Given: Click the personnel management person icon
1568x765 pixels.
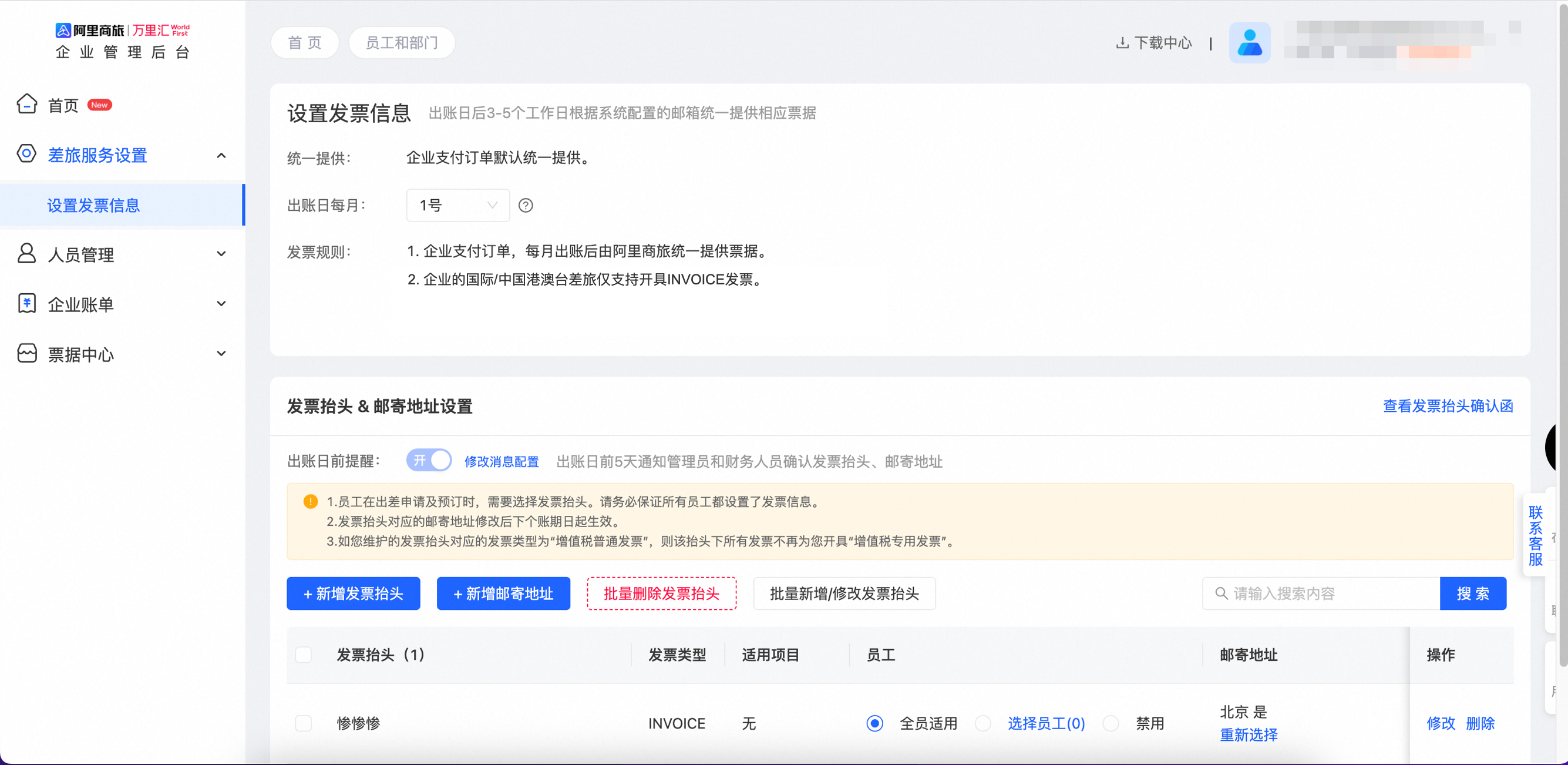Looking at the screenshot, I should coord(27,253).
